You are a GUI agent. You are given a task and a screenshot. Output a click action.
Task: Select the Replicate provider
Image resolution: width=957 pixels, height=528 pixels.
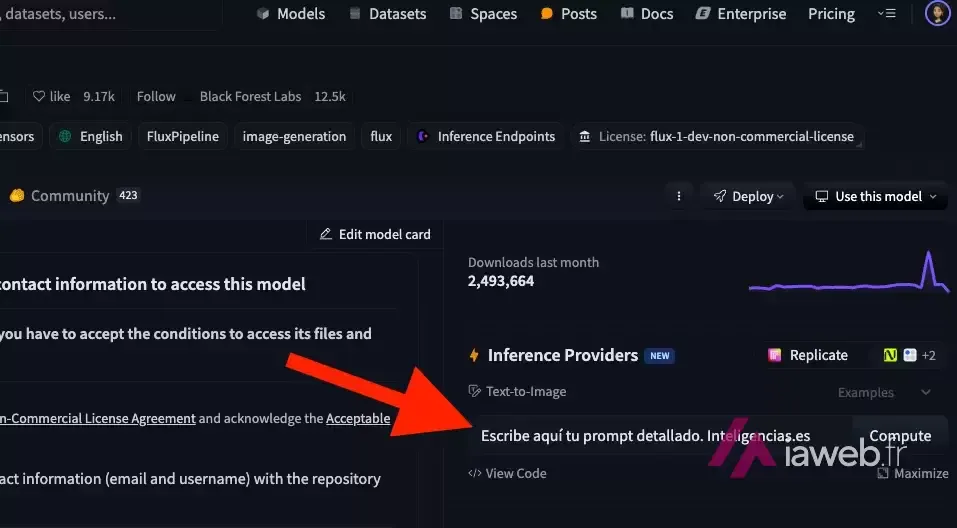tap(808, 355)
